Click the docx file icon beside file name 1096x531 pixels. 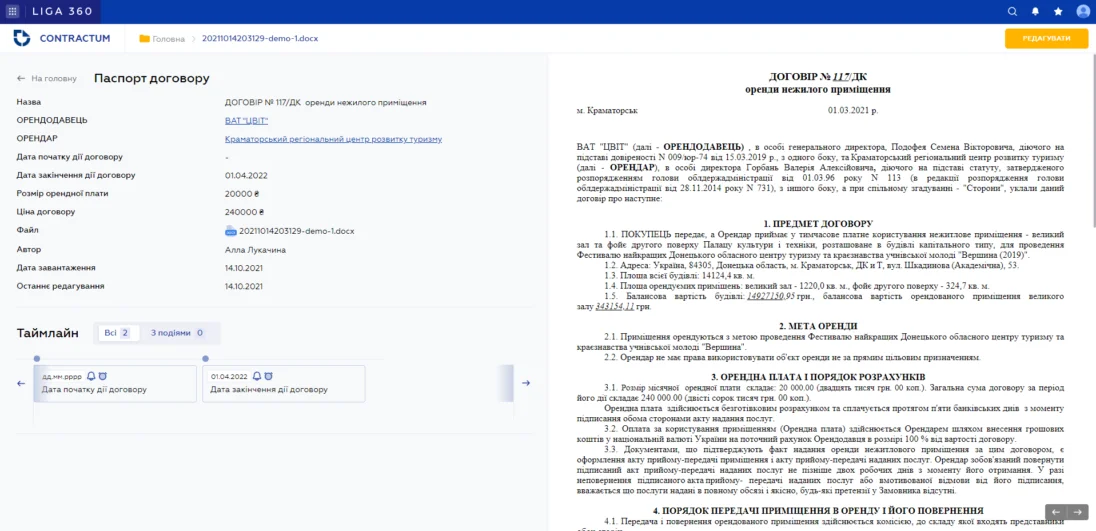[231, 231]
